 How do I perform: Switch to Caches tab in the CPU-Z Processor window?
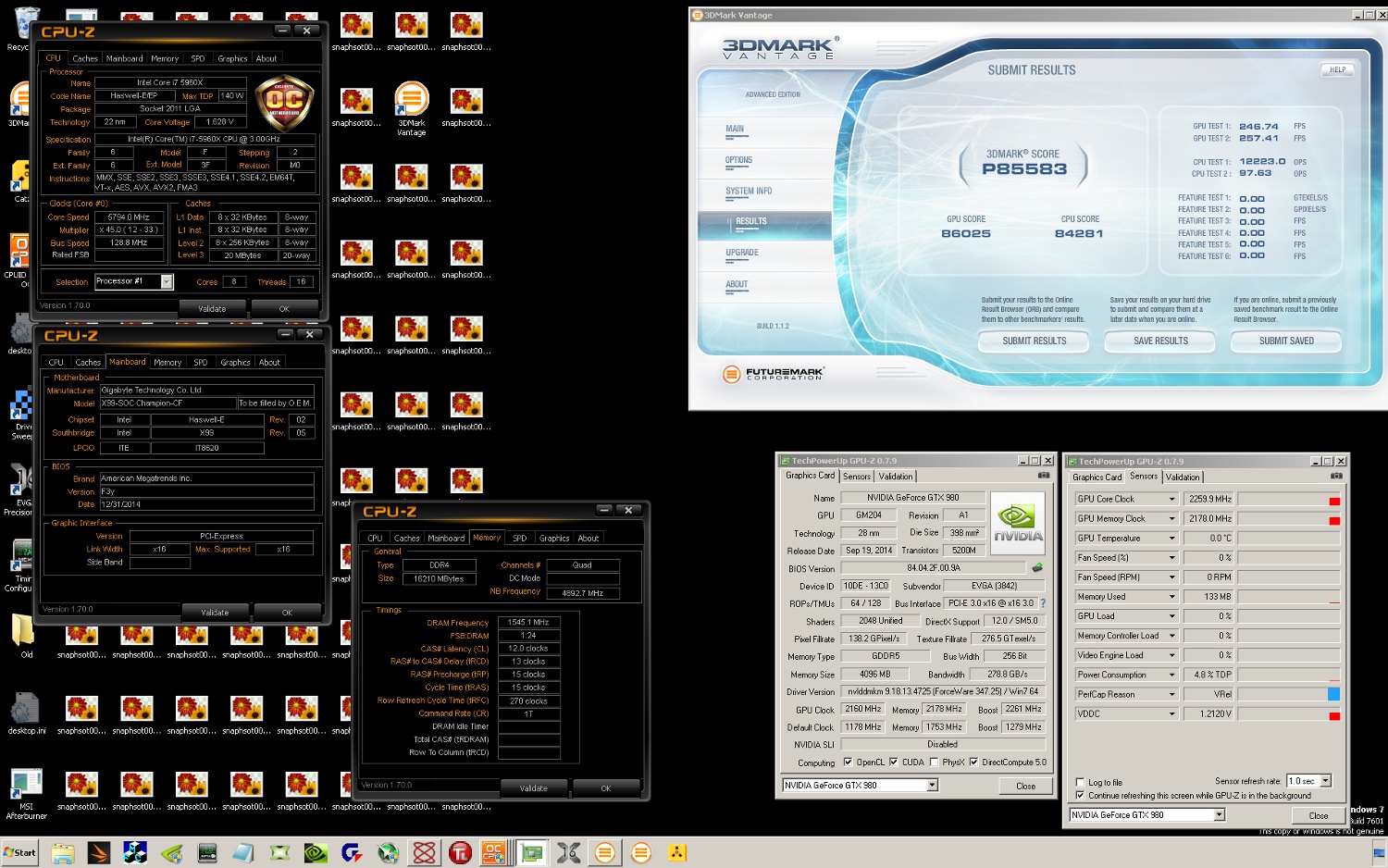coord(85,58)
